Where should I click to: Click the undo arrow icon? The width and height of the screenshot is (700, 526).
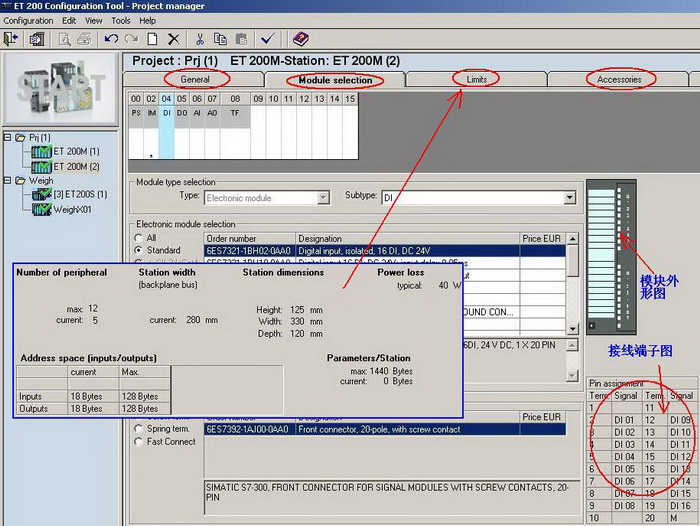click(110, 39)
